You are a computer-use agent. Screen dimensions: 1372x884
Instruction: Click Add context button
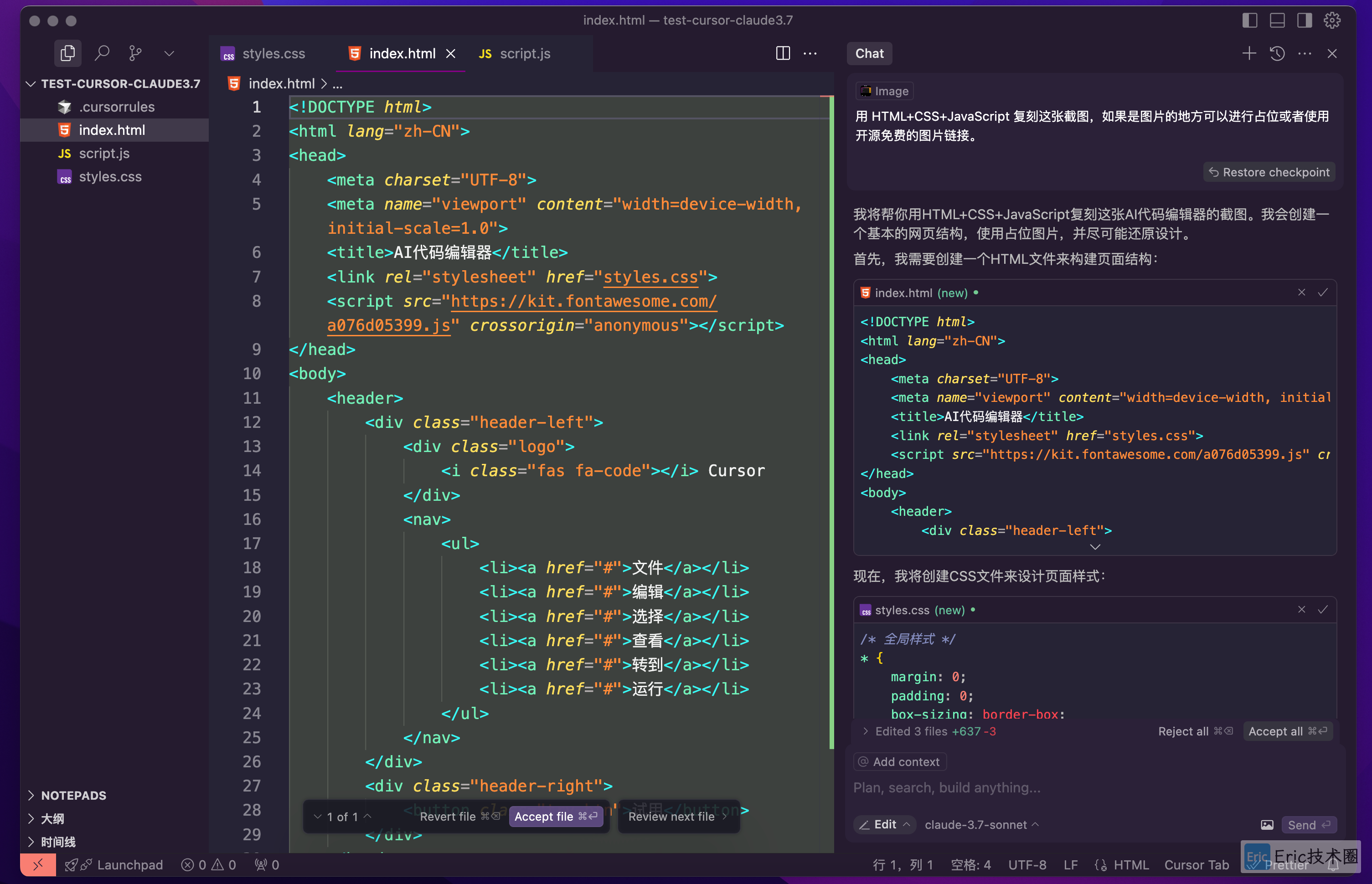900,762
